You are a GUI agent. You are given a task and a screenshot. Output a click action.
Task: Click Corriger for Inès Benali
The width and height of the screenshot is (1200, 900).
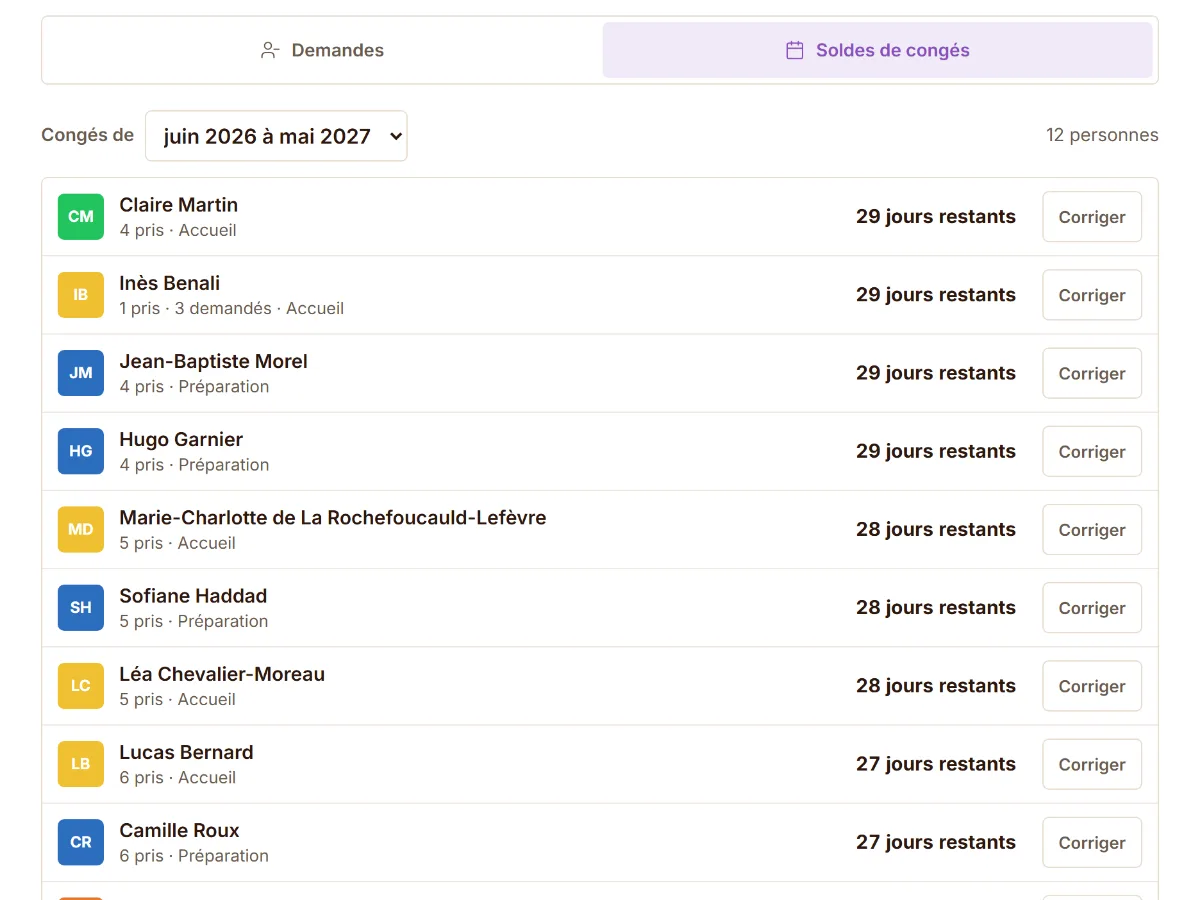point(1092,295)
